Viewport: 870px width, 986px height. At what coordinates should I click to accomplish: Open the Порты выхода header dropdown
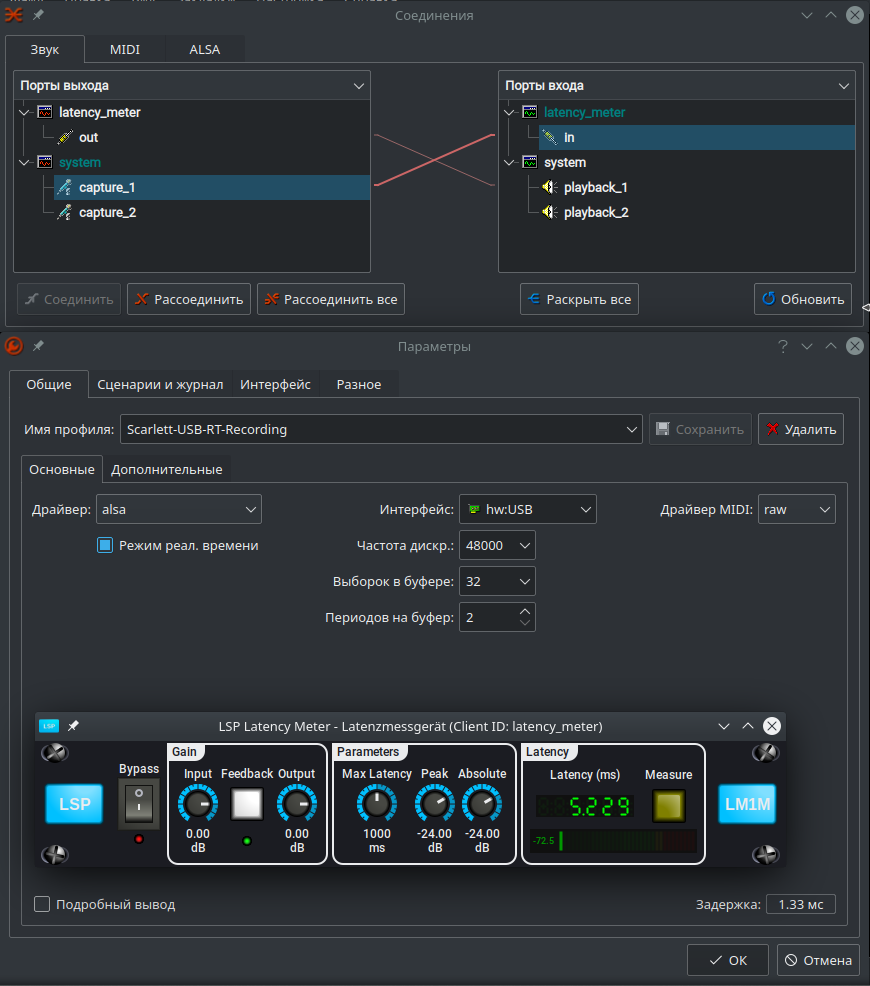pos(359,86)
